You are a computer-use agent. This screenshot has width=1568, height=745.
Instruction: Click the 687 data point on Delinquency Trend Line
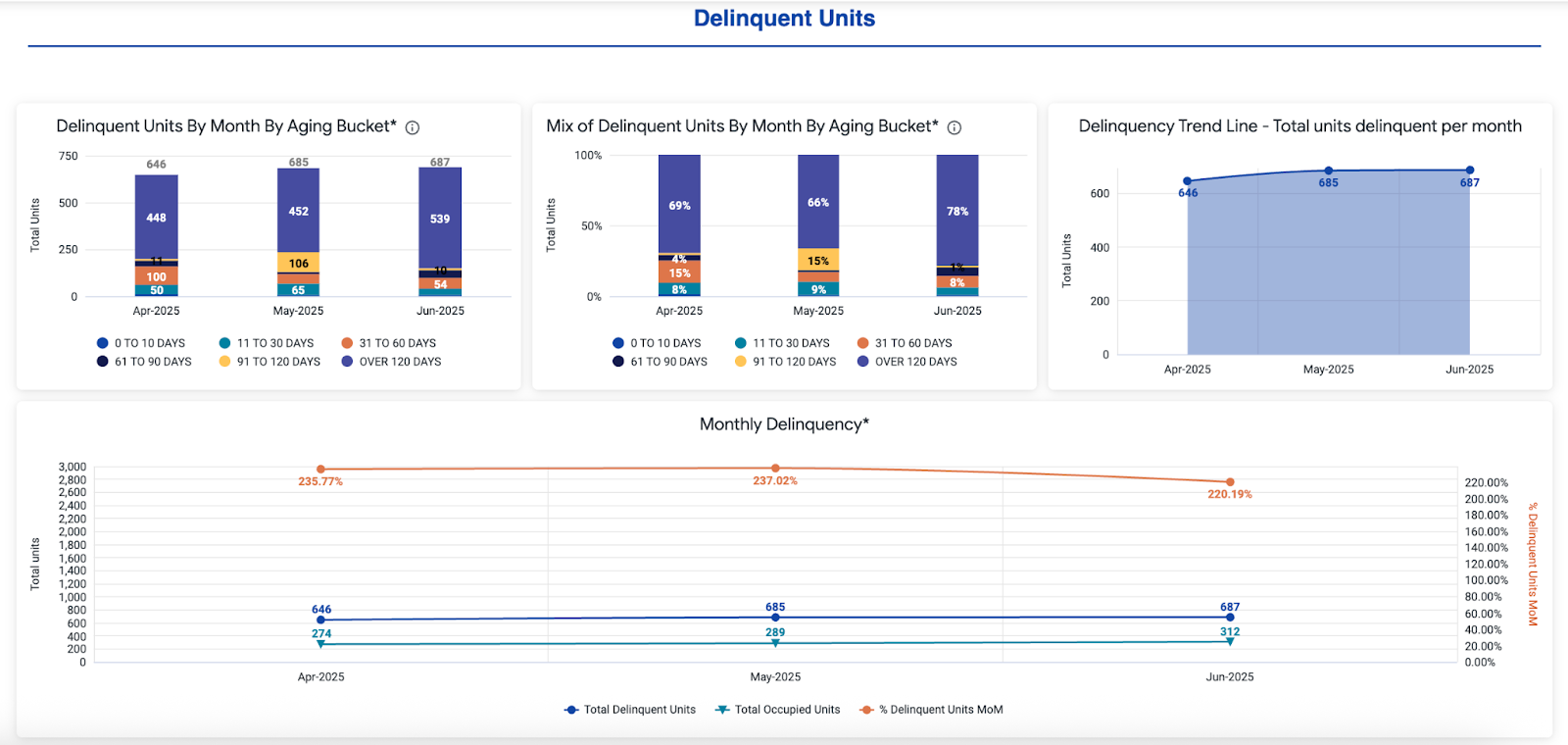coord(1469,171)
